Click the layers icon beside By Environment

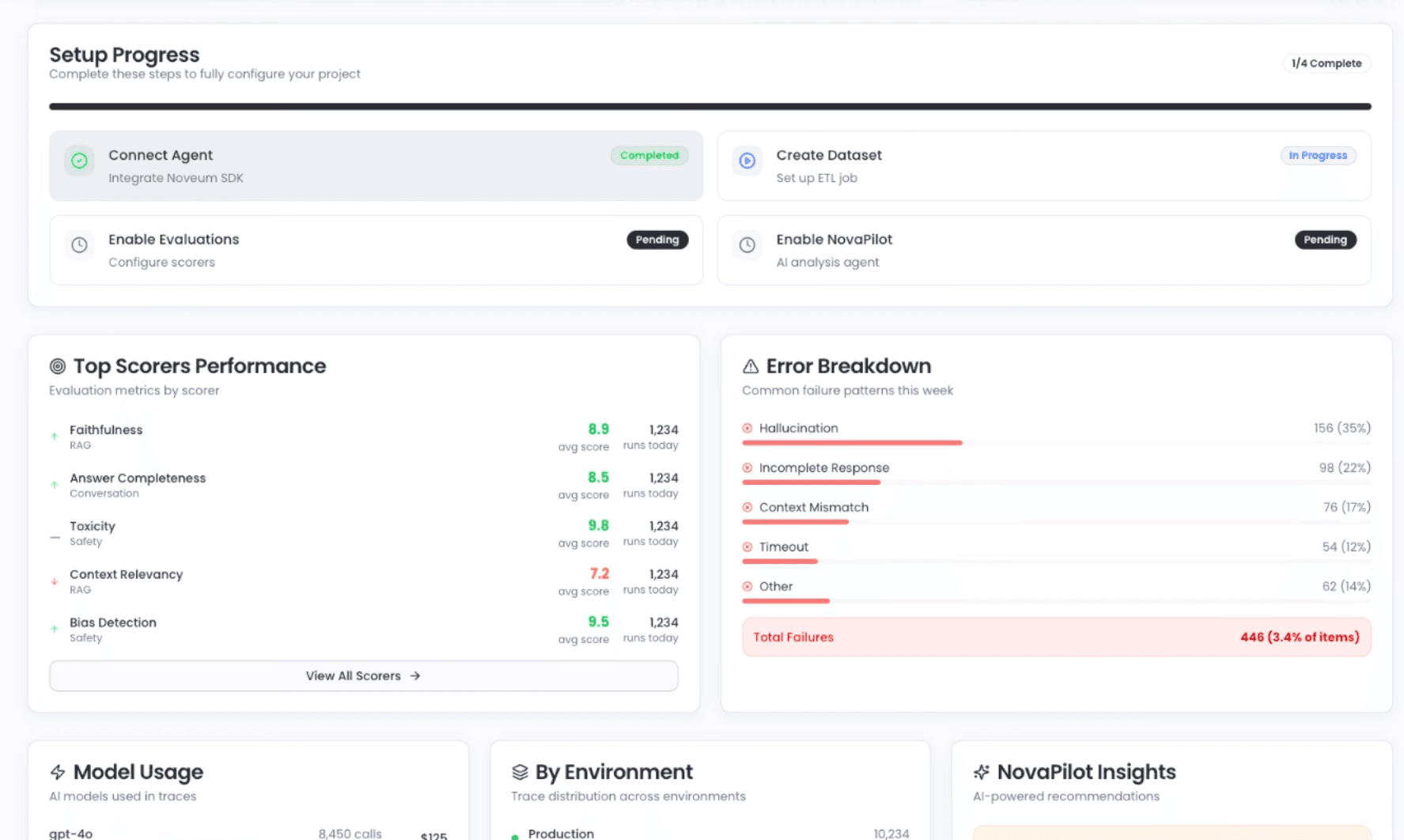click(x=520, y=772)
